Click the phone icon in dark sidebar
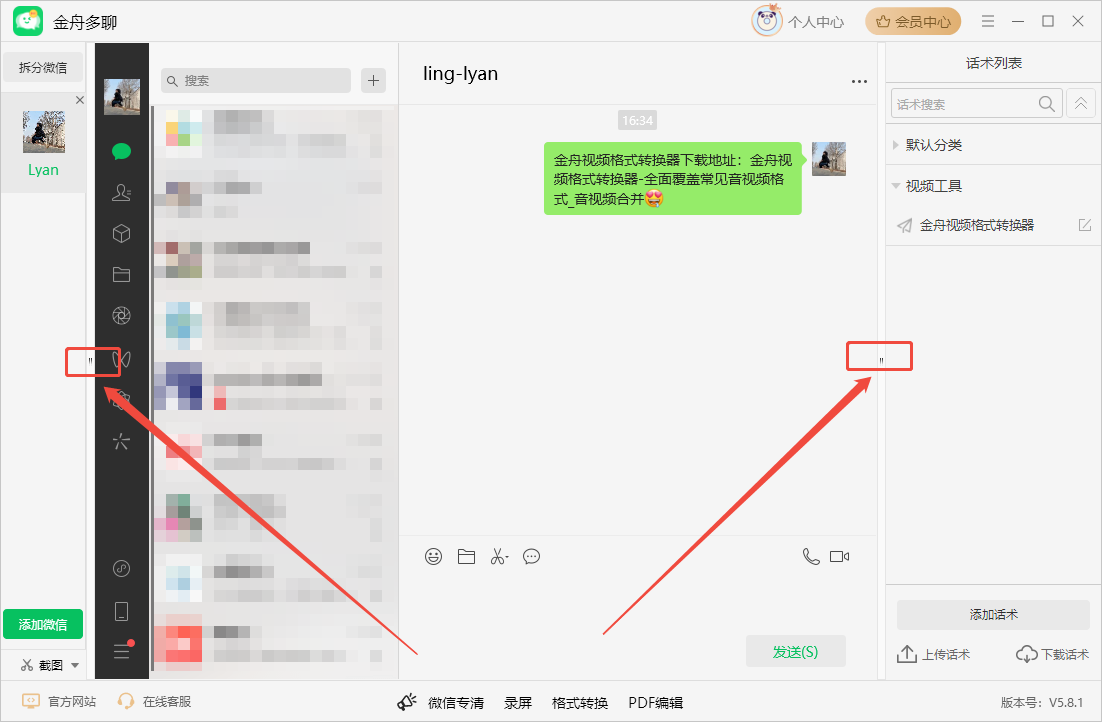 tap(122, 611)
